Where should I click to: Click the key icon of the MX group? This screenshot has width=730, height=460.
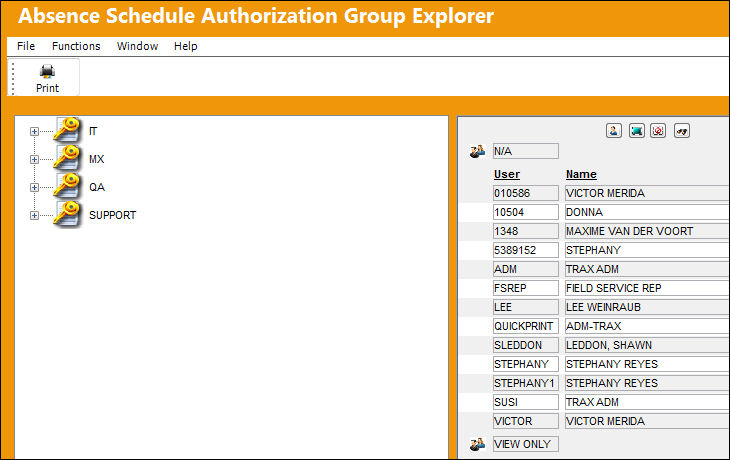(68, 158)
